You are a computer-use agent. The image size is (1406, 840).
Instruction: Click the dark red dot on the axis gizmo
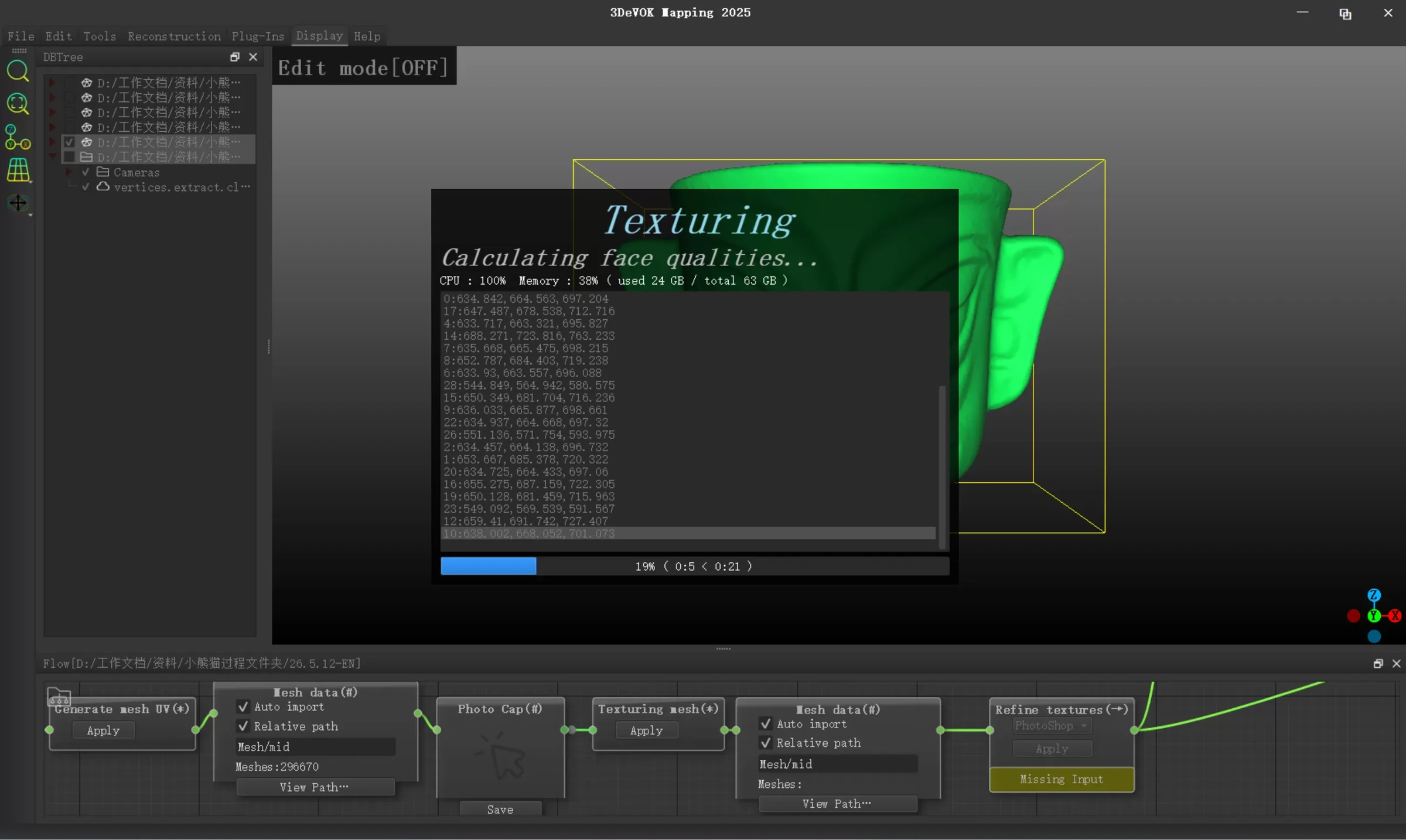tap(1353, 616)
